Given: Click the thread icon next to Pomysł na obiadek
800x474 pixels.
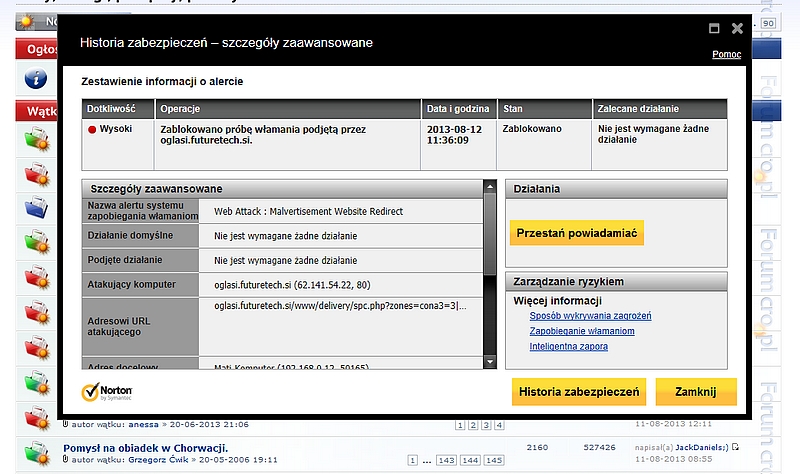Looking at the screenshot, I should [x=35, y=452].
